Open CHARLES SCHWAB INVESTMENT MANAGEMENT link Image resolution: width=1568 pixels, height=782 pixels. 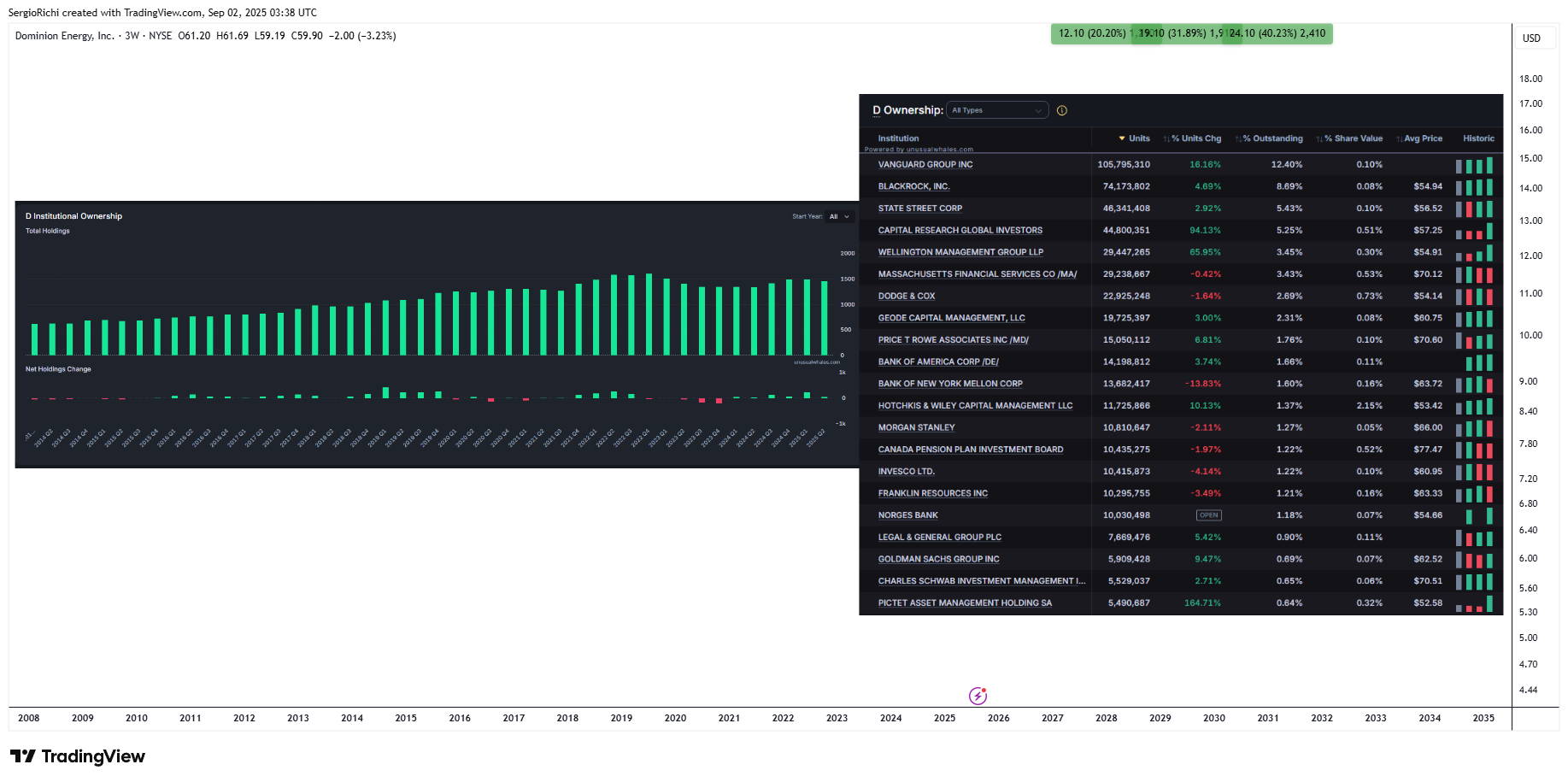coord(982,581)
